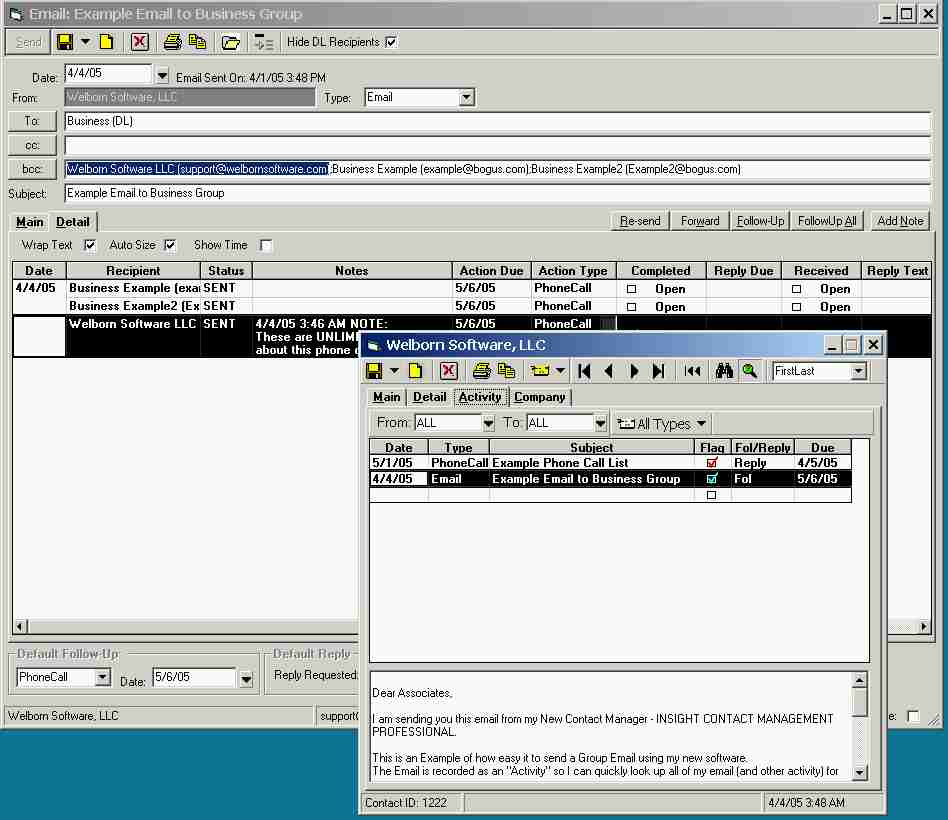Screen dimensions: 948x820
Task: Click the Add Note button
Action: coord(900,221)
